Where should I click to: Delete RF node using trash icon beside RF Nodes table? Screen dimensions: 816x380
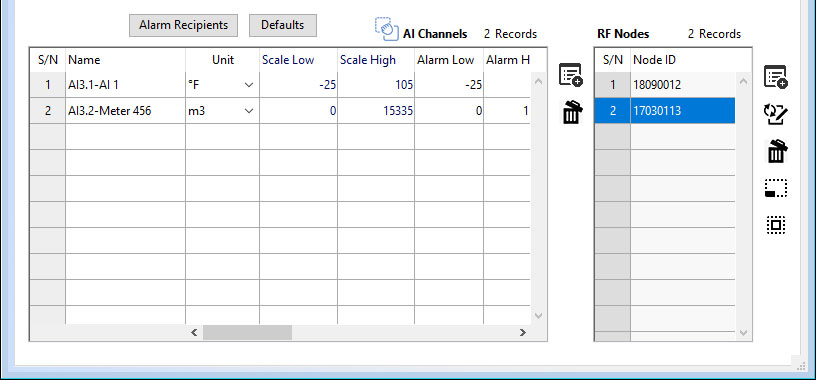pyautogui.click(x=777, y=151)
